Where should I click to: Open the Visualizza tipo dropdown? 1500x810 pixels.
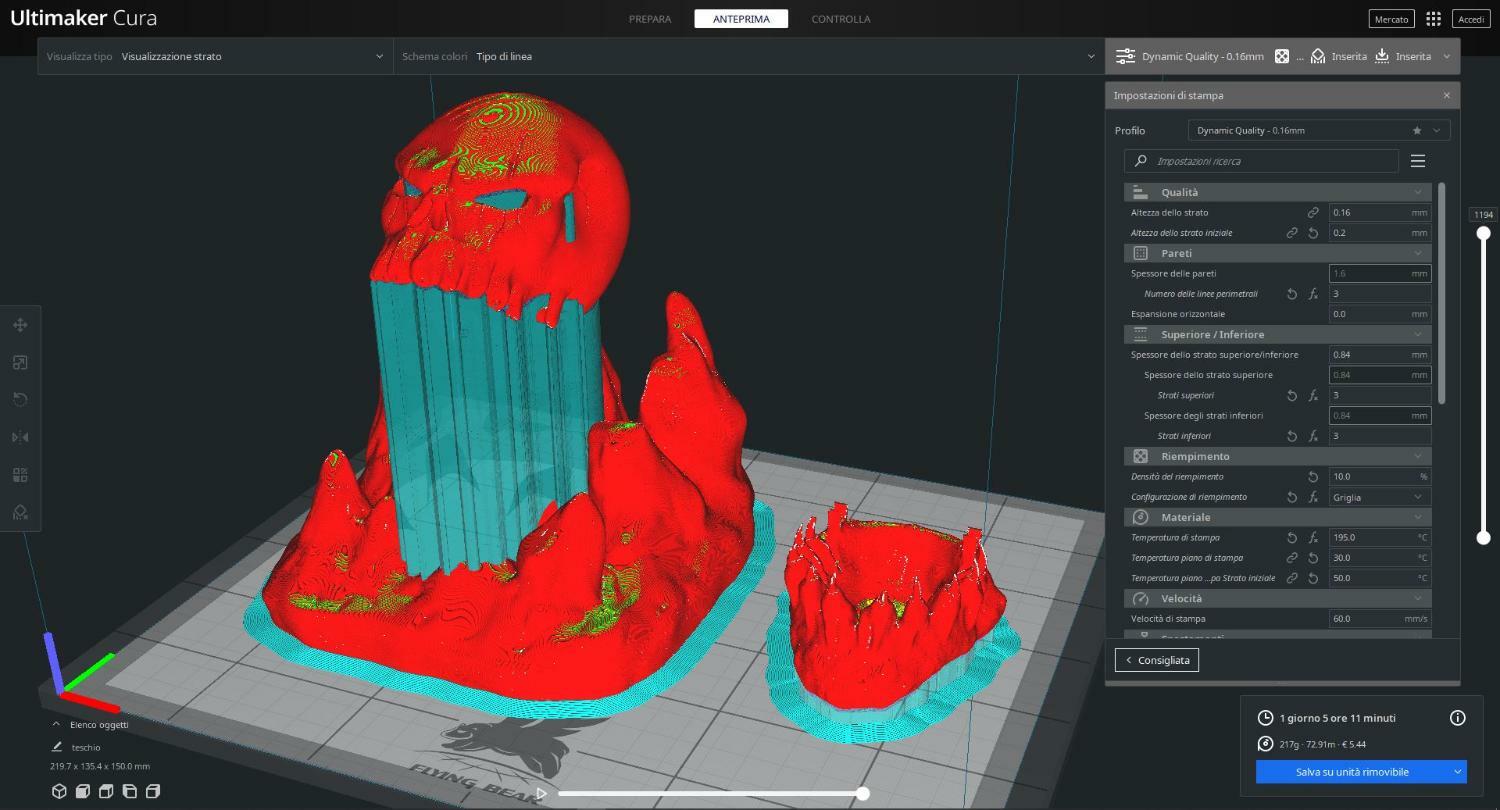pyautogui.click(x=215, y=57)
